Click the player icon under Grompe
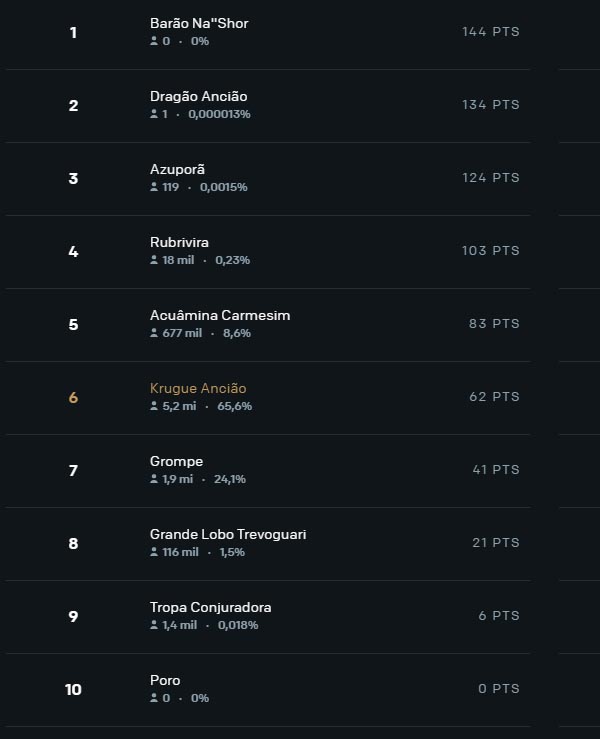The height and width of the screenshot is (739, 600). (x=154, y=479)
